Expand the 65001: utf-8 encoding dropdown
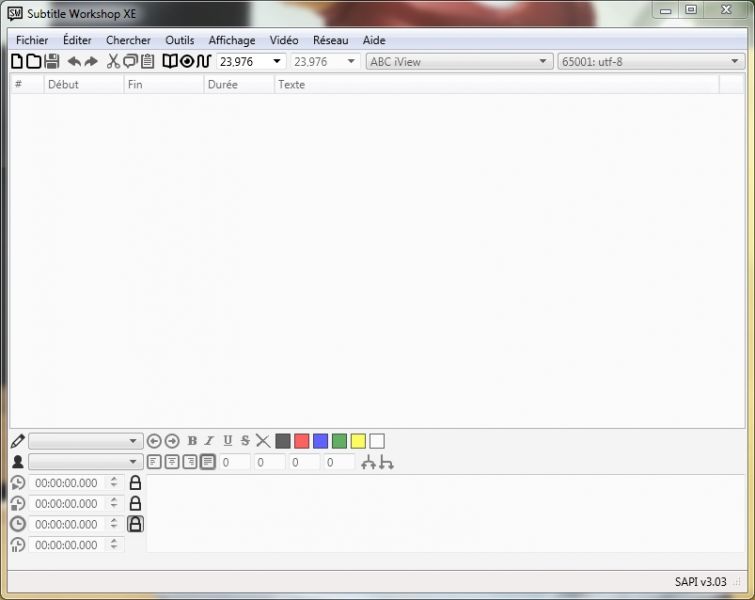This screenshot has width=755, height=600. coord(734,62)
